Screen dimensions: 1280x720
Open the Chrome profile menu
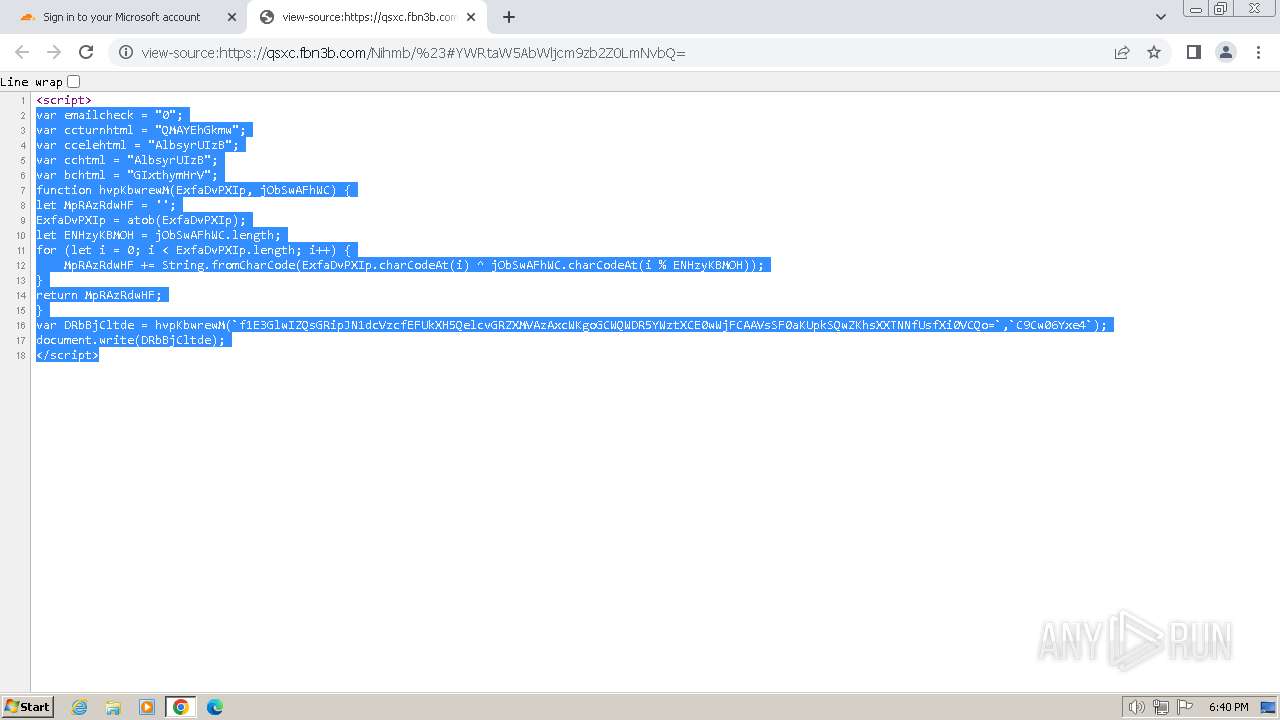click(1226, 52)
